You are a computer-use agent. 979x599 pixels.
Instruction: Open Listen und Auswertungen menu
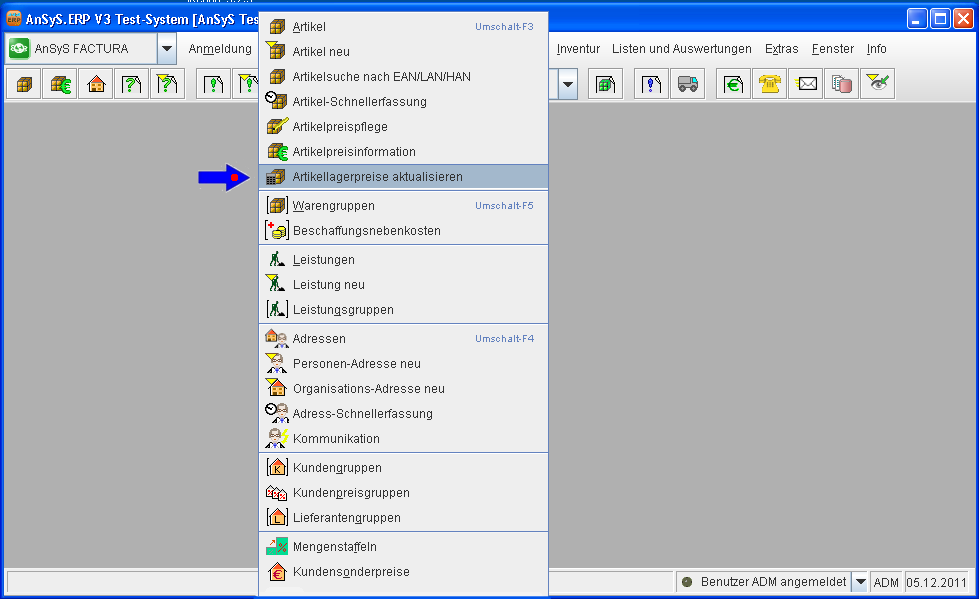(x=681, y=49)
